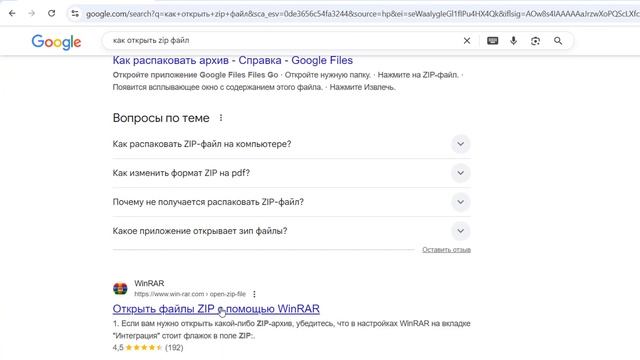The image size is (640, 360).
Task: Click the 'Вопросы по теме' heading
Action: tap(161, 118)
